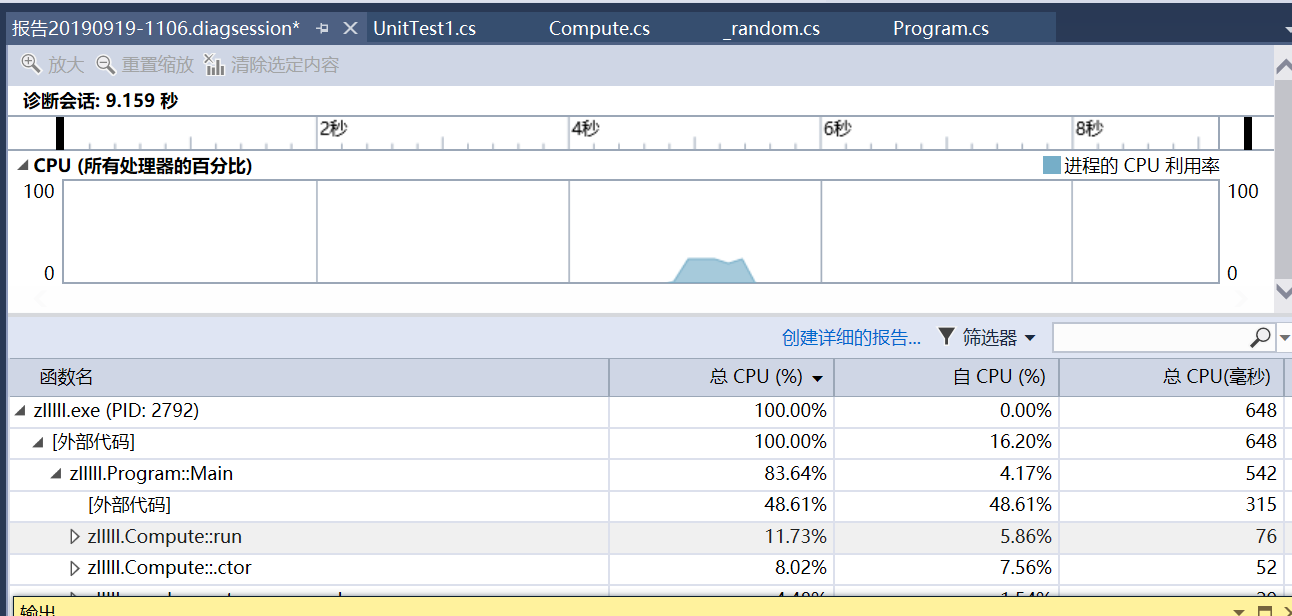
Task: Select the 报告20190919-1106.diagsession tab
Action: click(156, 29)
